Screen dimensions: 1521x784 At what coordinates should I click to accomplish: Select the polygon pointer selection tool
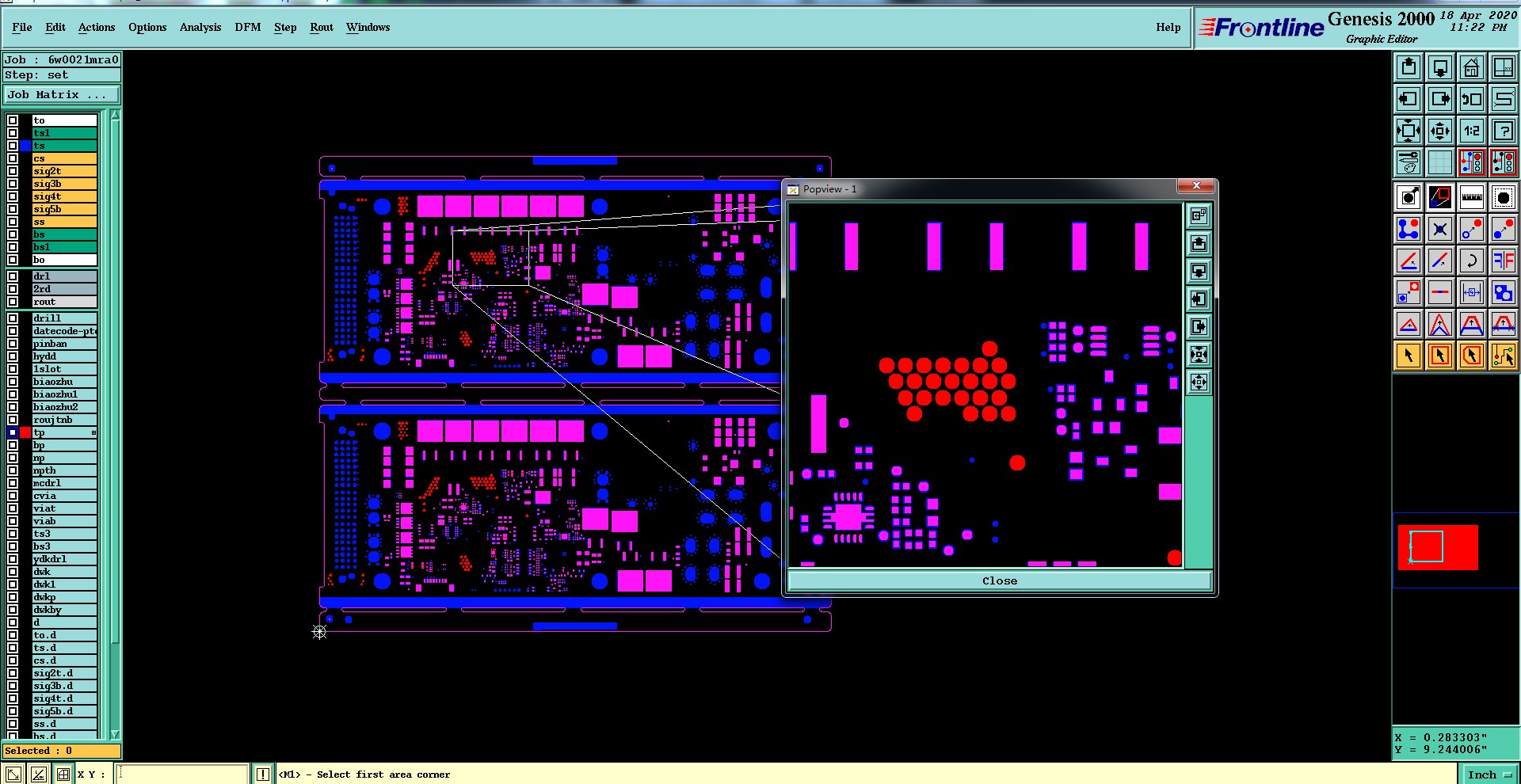1471,356
